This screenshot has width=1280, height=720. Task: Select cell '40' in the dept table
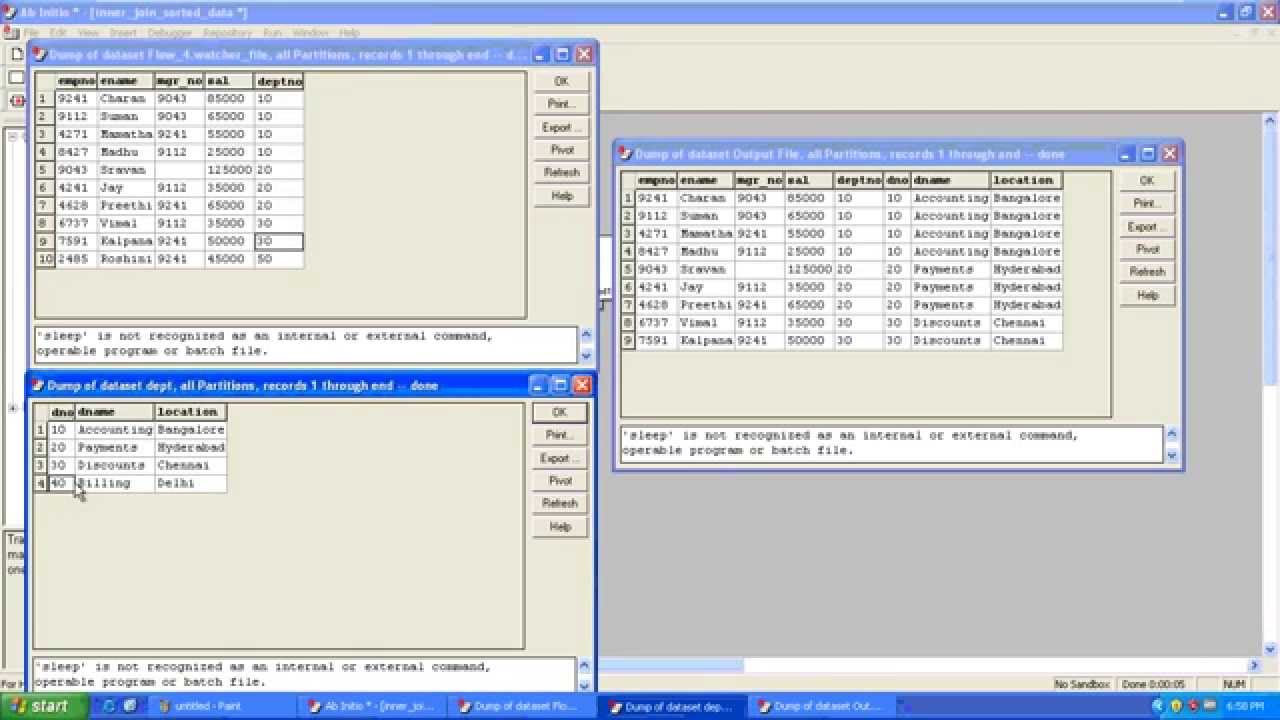[62, 483]
